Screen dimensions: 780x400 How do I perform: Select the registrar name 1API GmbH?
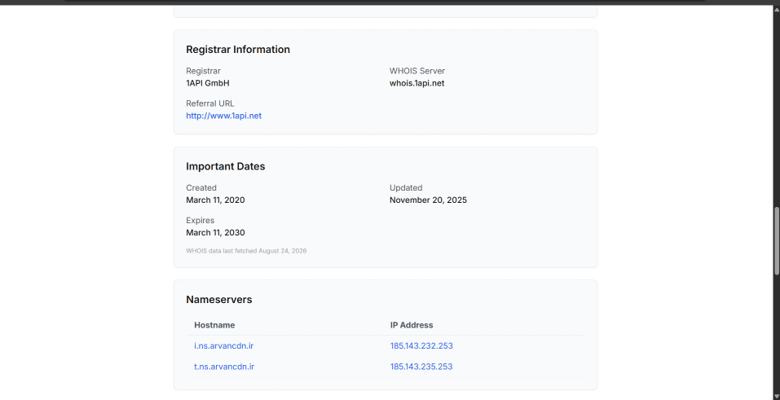[x=207, y=83]
